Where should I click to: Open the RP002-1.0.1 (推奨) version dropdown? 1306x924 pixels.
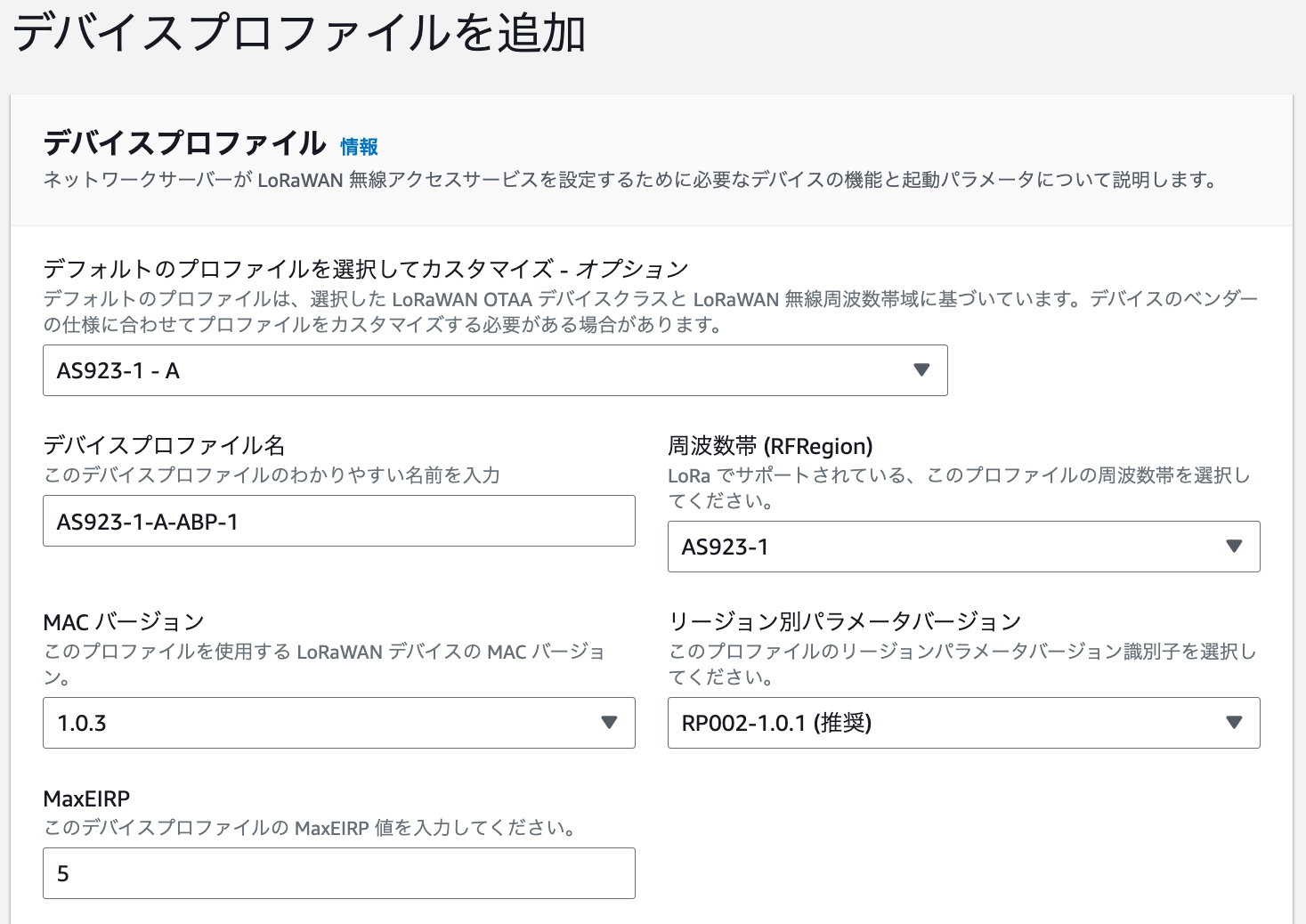(944, 723)
